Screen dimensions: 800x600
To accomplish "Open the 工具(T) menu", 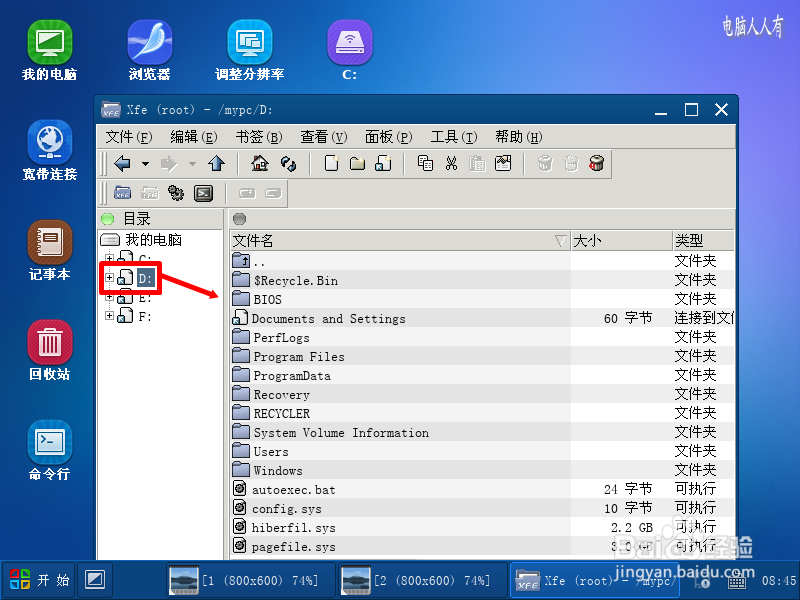I will pyautogui.click(x=454, y=137).
